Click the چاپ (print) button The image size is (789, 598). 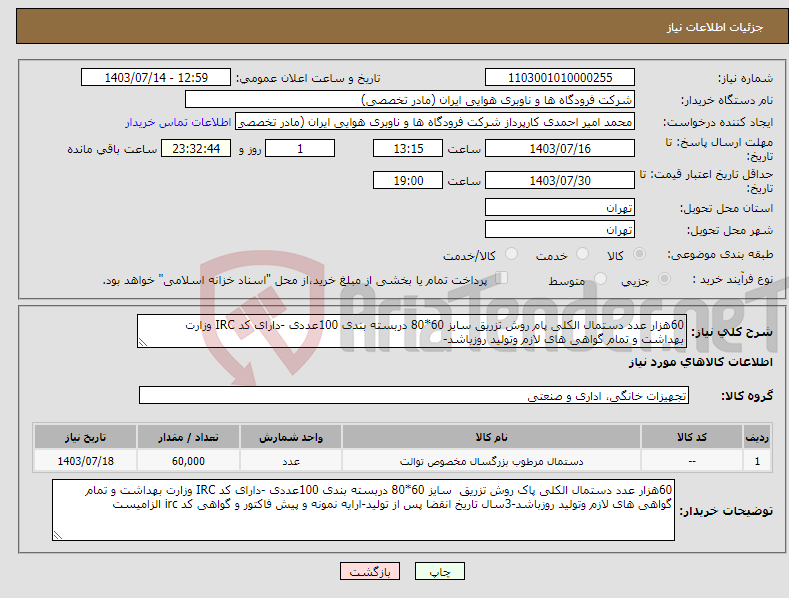click(x=439, y=571)
